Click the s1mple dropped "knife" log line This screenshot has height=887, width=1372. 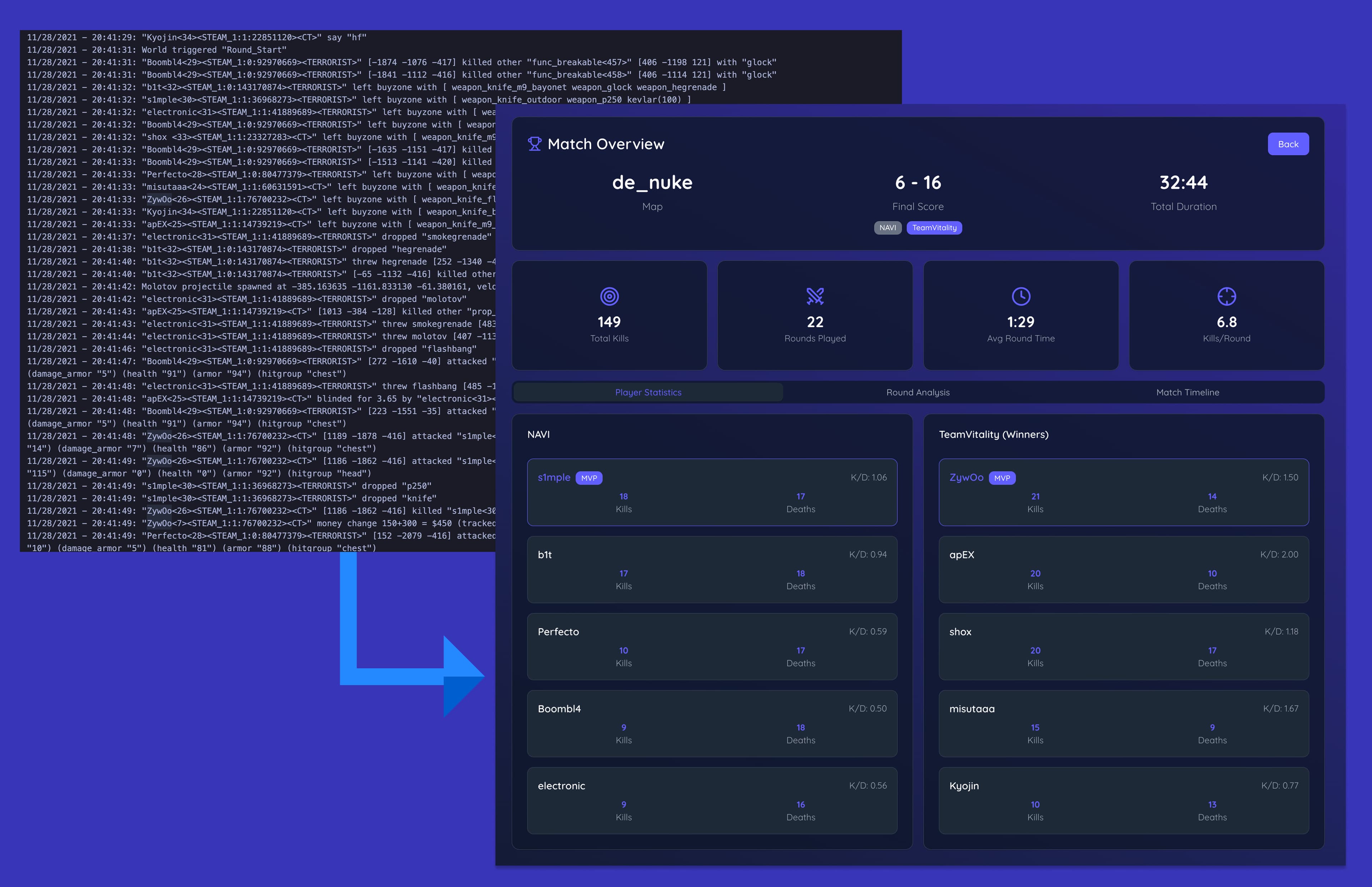[232, 499]
